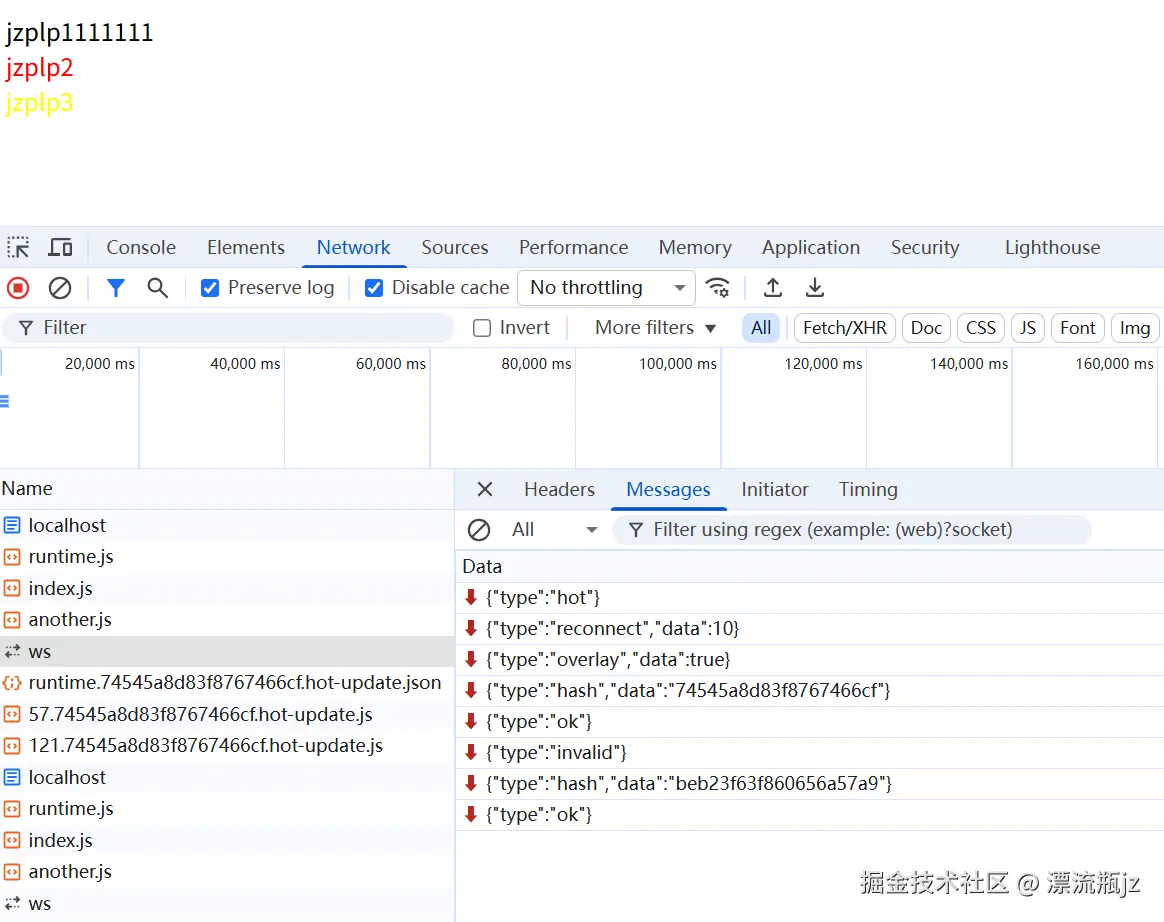The width and height of the screenshot is (1164, 922).
Task: Select 121.74545a8d83f8767466cf.hot-update.js request
Action: click(x=226, y=746)
